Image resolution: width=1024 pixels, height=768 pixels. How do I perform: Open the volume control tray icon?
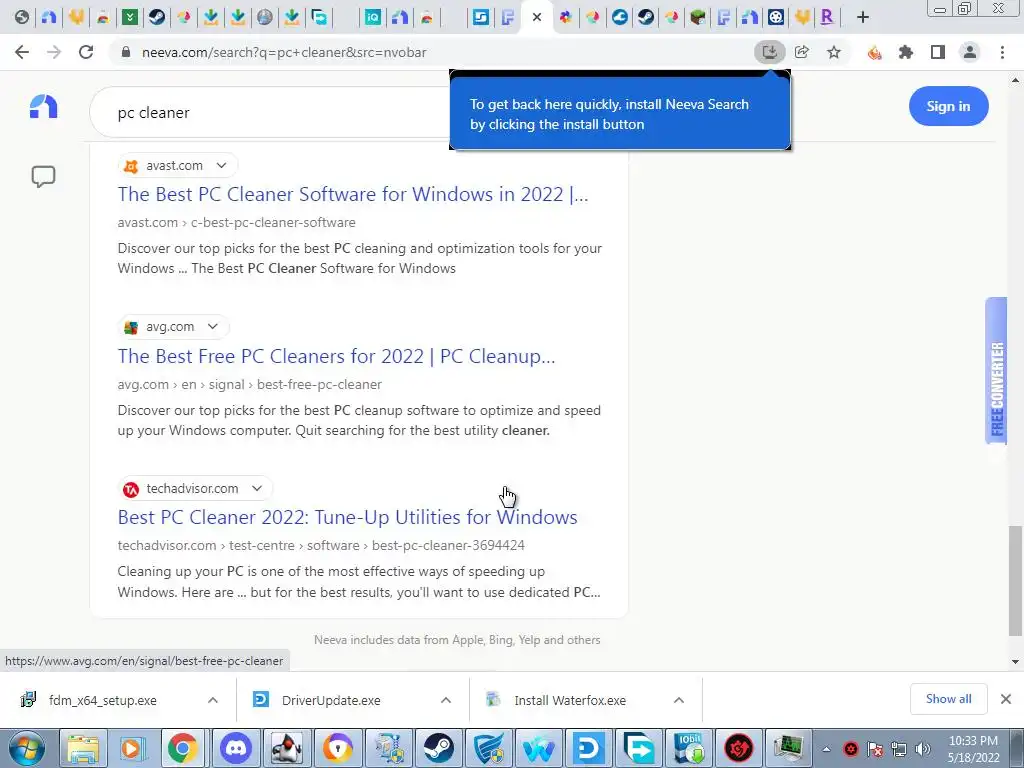[x=923, y=749]
